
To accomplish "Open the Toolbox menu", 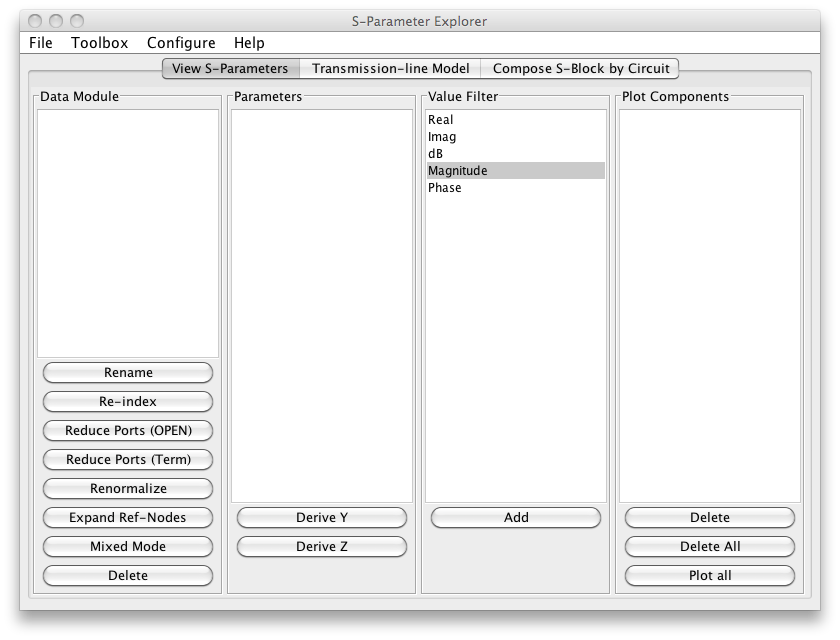I will click(x=99, y=43).
